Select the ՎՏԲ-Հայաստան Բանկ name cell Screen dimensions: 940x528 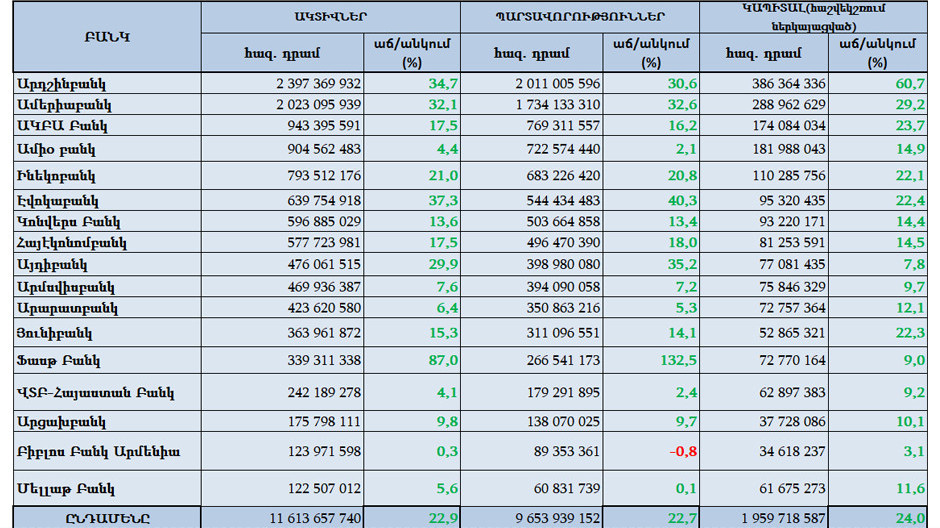pyautogui.click(x=83, y=392)
